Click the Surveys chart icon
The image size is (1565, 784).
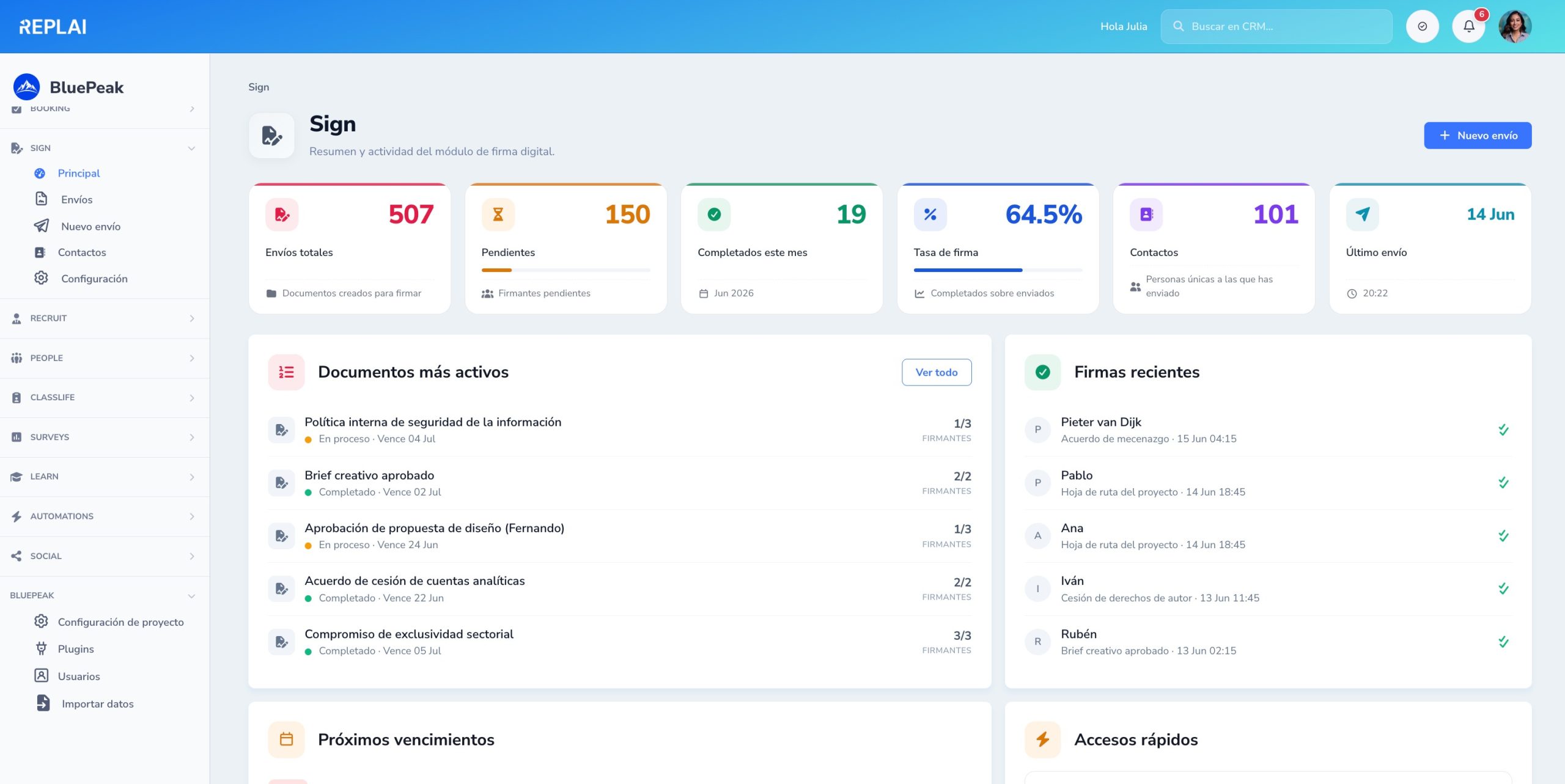pyautogui.click(x=17, y=437)
